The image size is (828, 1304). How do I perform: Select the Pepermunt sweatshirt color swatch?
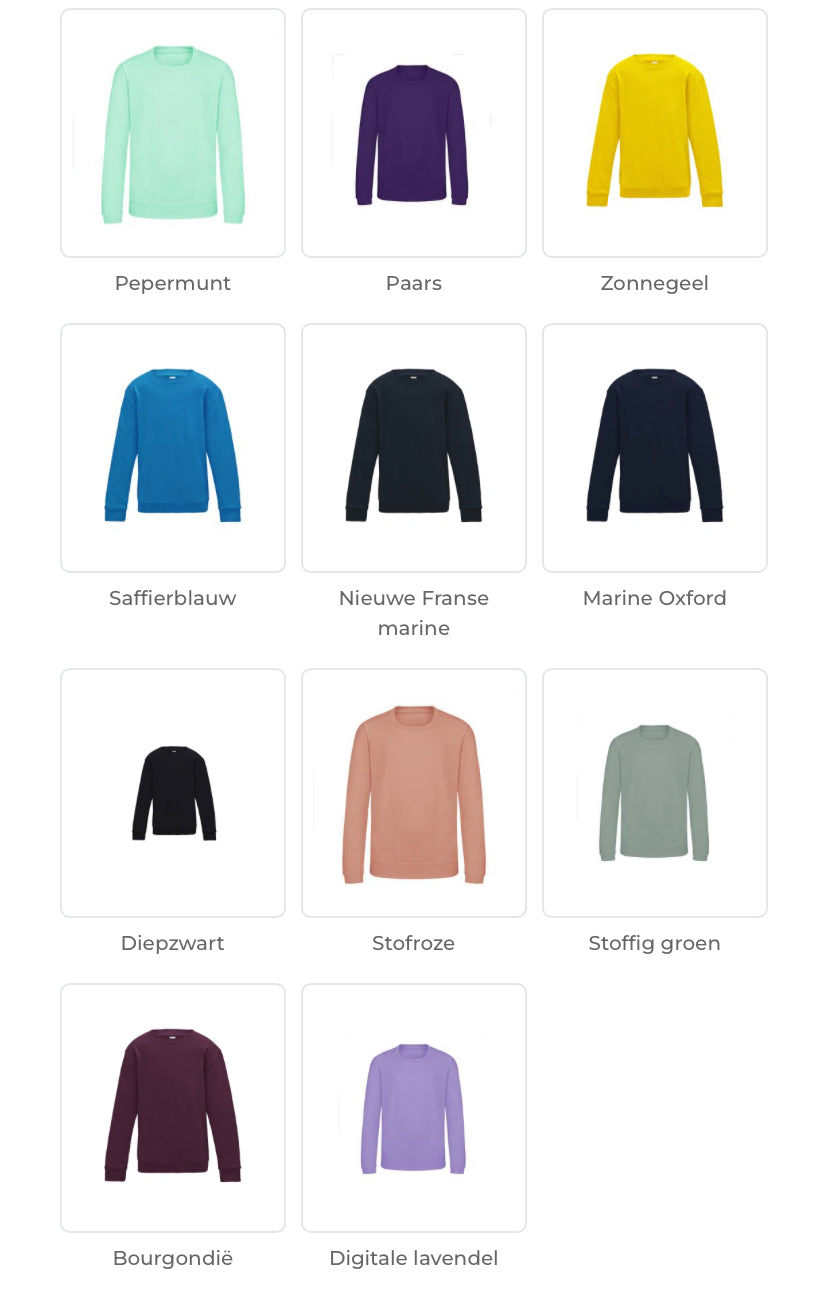pyautogui.click(x=173, y=133)
